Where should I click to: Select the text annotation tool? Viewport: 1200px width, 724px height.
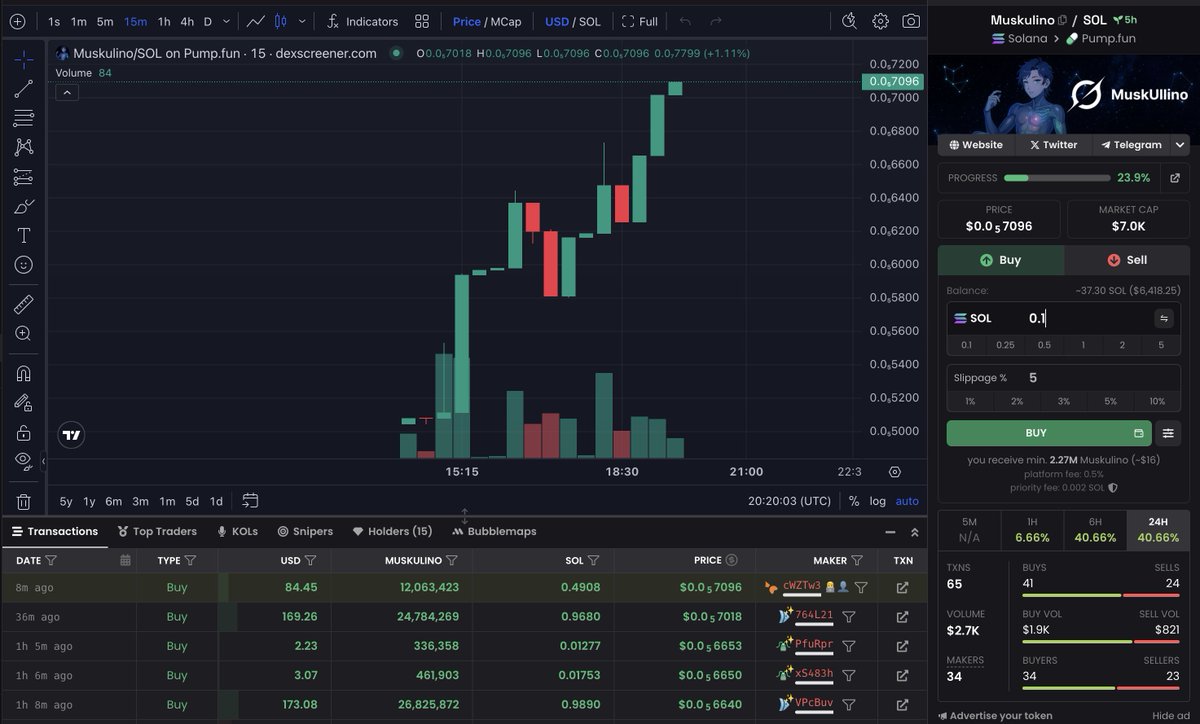[24, 235]
